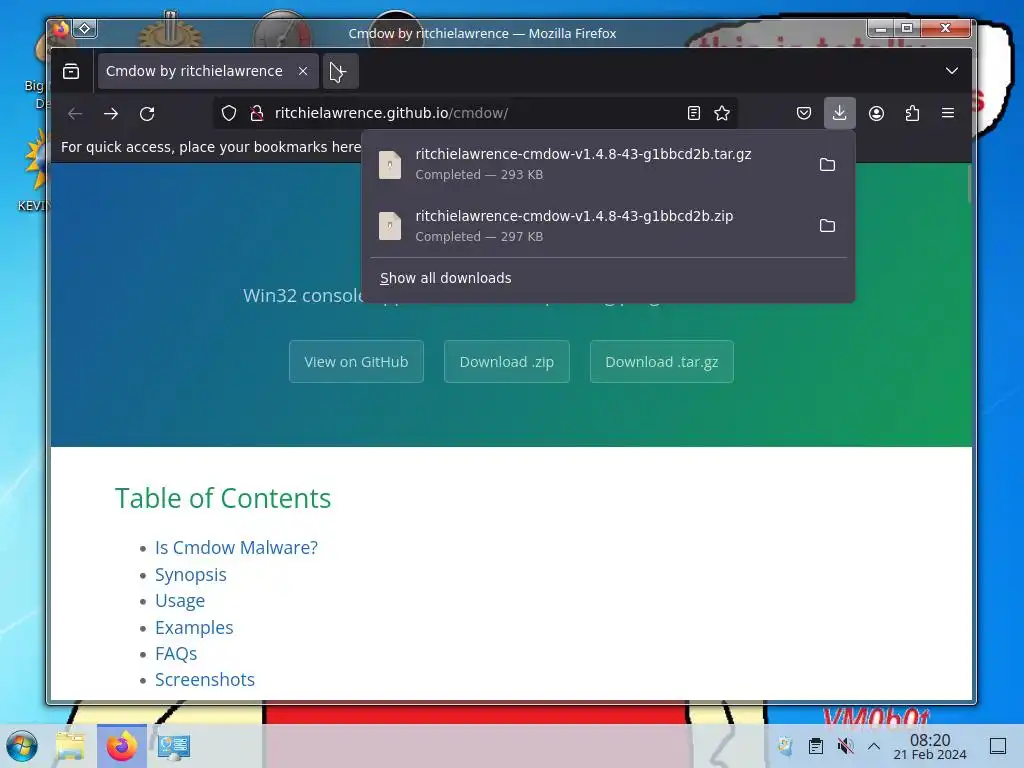Open the Is Cmdow Malware? link
The height and width of the screenshot is (768, 1024).
tap(236, 547)
